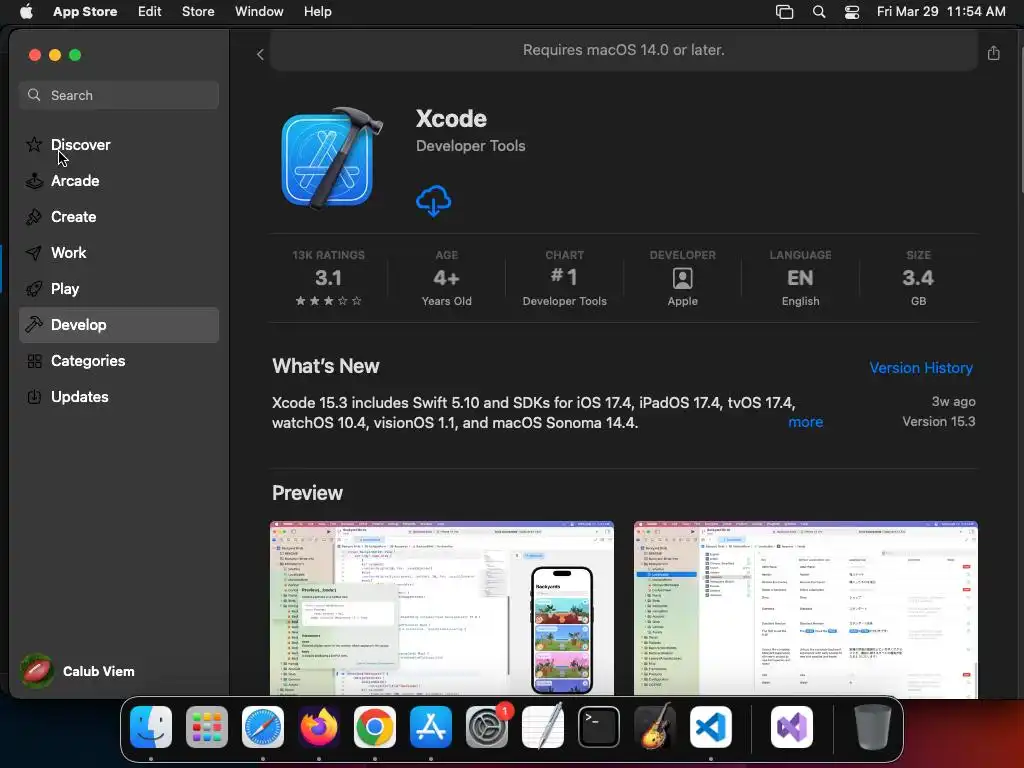Open Launchpad from the dock
The height and width of the screenshot is (768, 1024).
coord(206,727)
